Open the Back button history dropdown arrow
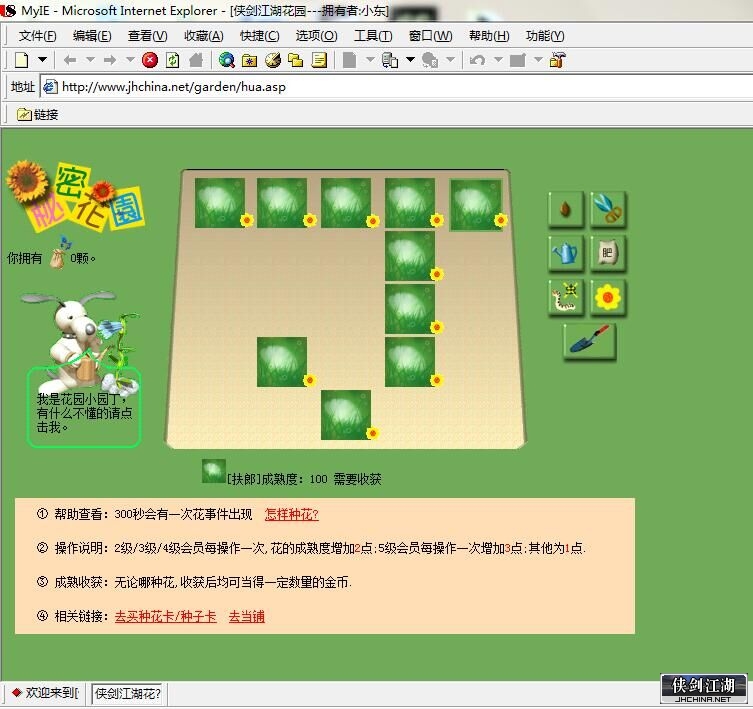The image size is (753, 709). click(90, 60)
